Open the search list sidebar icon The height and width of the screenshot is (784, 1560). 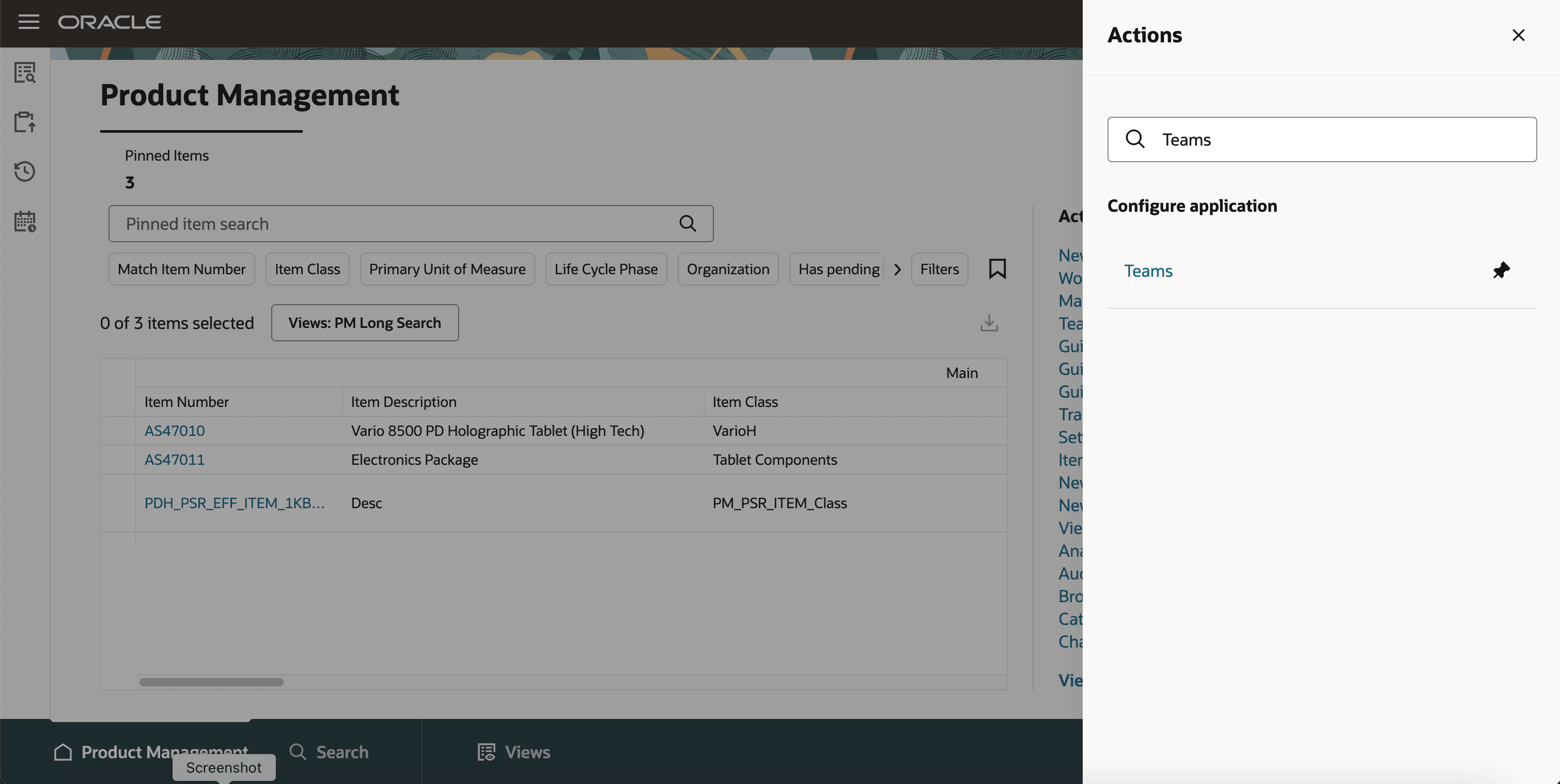25,73
